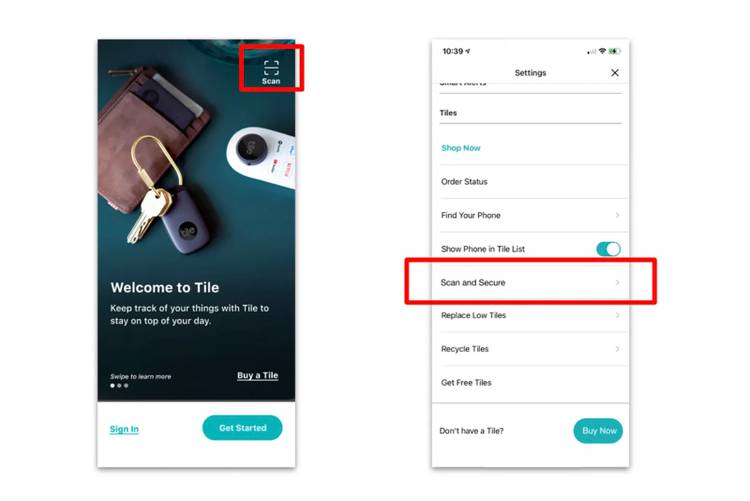Click the Tiles section header
The width and height of the screenshot is (750, 501).
(x=448, y=113)
